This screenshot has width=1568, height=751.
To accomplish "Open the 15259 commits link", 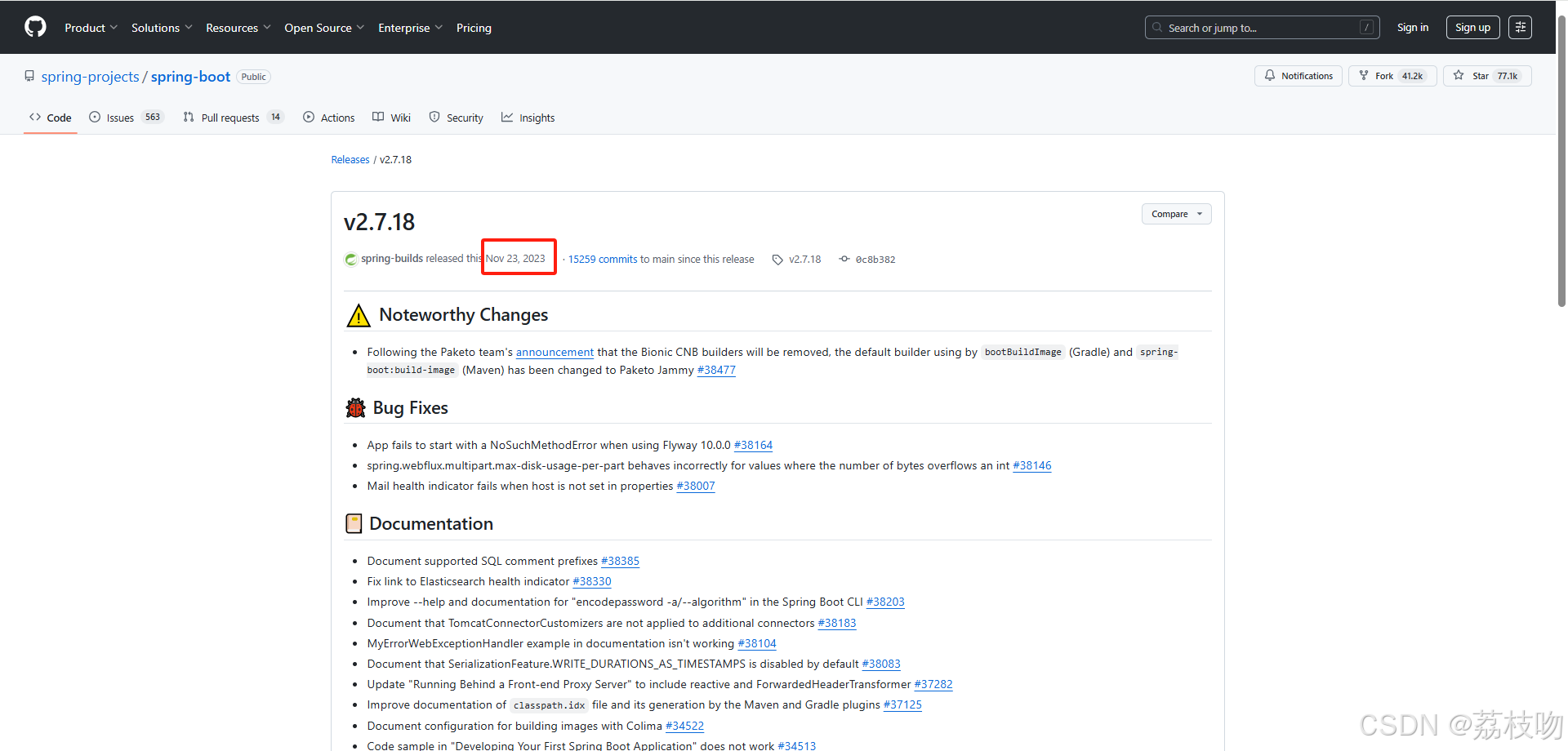I will coord(603,260).
